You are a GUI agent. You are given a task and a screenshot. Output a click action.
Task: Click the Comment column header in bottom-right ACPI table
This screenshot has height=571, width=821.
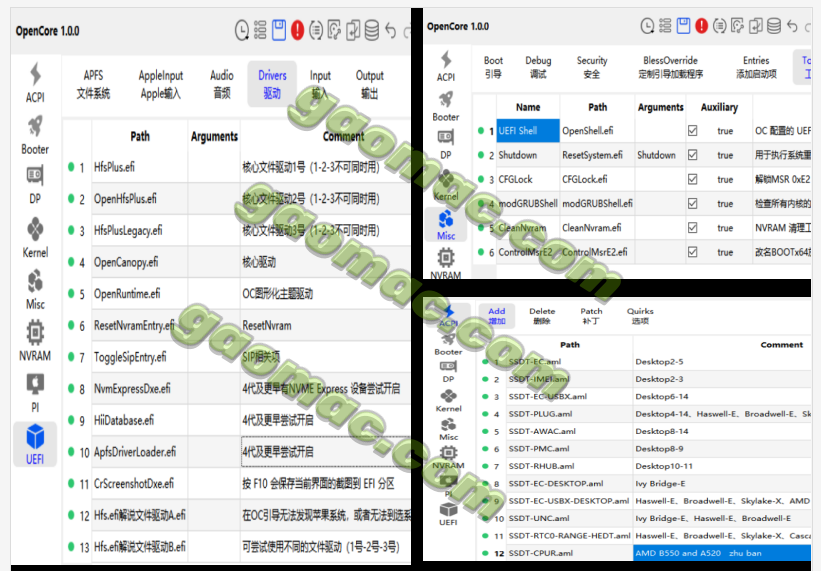[x=781, y=344]
